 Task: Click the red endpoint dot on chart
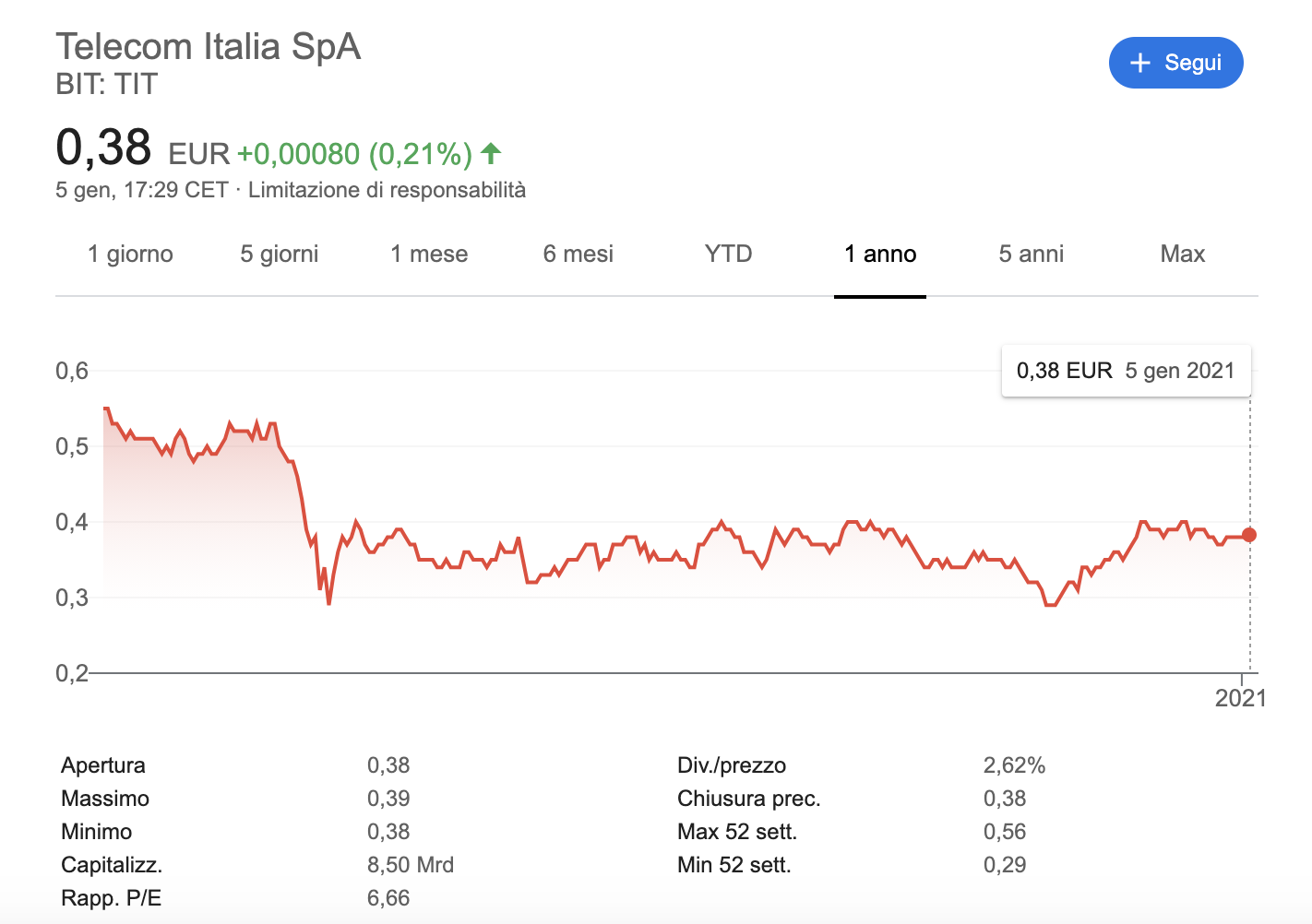click(1249, 535)
